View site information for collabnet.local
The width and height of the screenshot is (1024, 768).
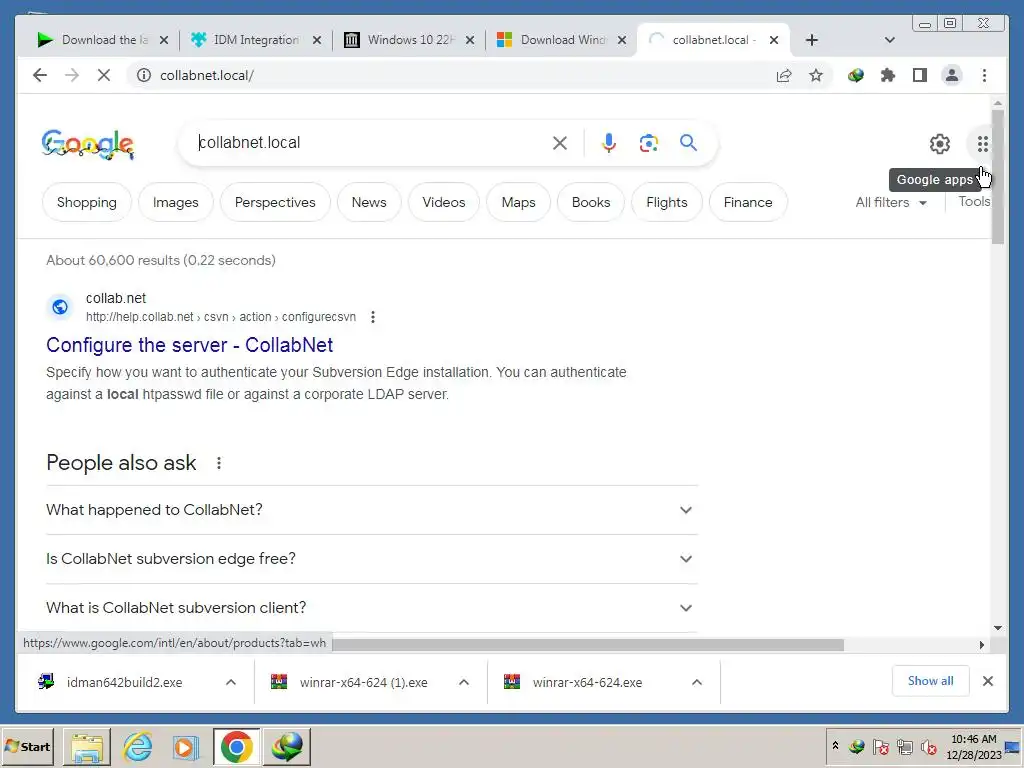tap(144, 75)
